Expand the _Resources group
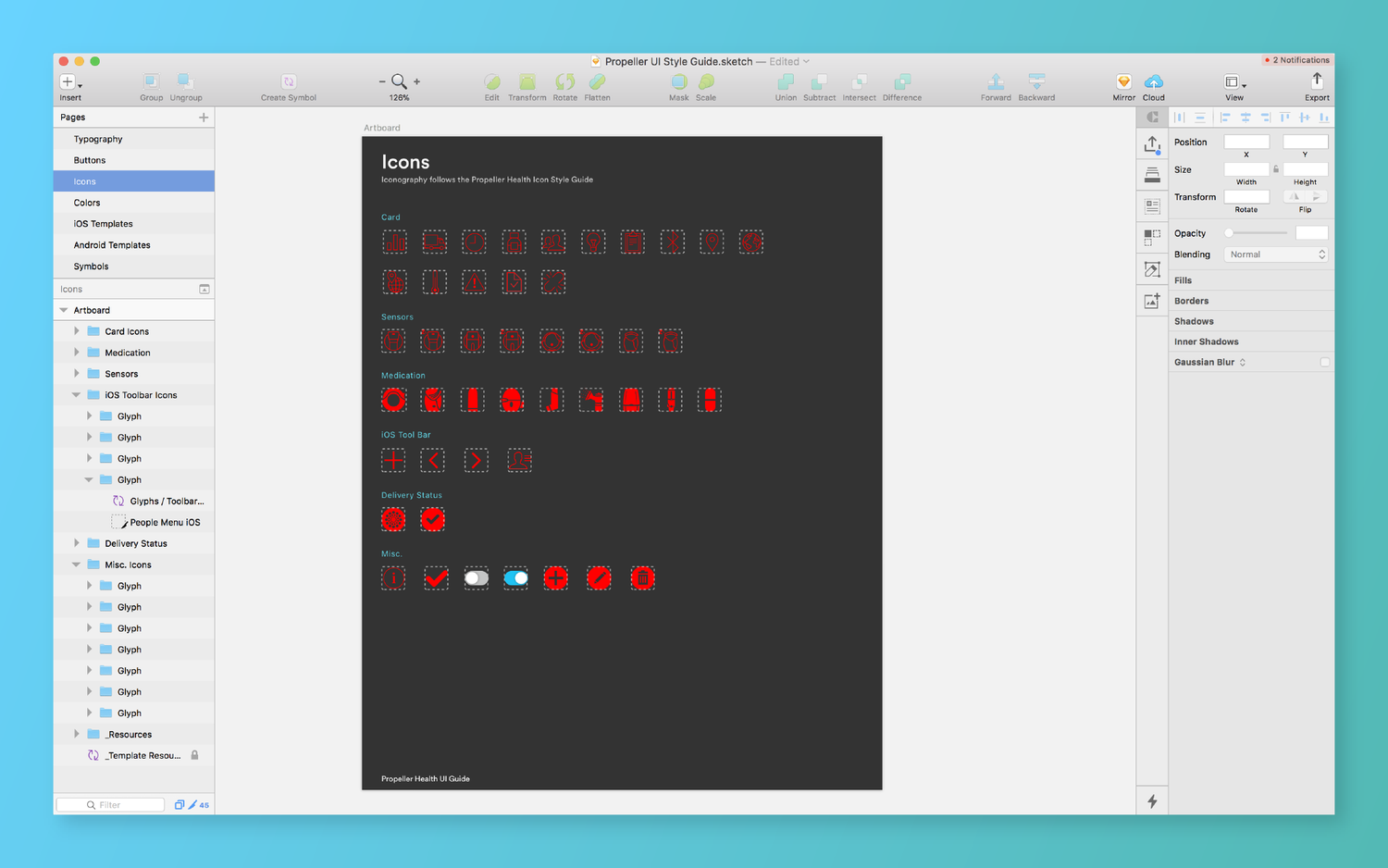Viewport: 1388px width, 868px height. click(x=77, y=734)
